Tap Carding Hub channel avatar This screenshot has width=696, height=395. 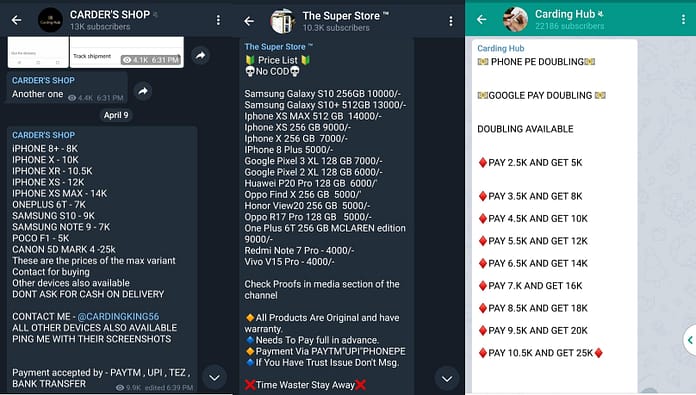pos(515,19)
